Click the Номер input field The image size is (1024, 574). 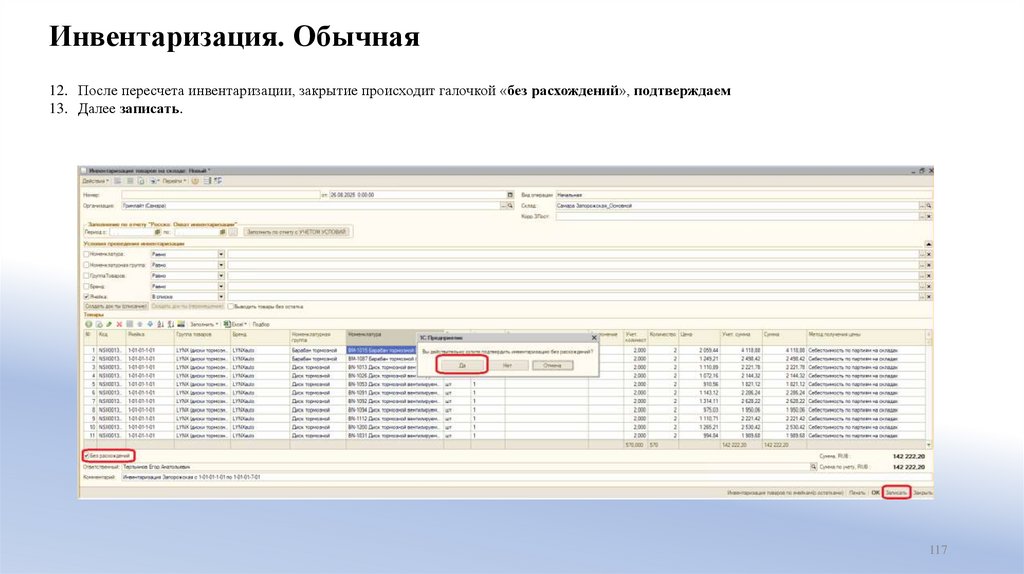point(221,195)
